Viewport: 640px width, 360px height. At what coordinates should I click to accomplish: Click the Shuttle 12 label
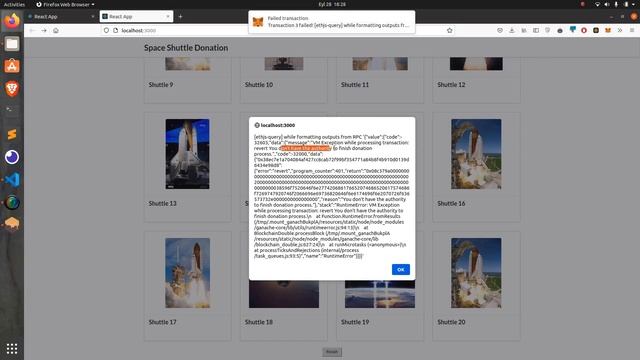(x=451, y=85)
